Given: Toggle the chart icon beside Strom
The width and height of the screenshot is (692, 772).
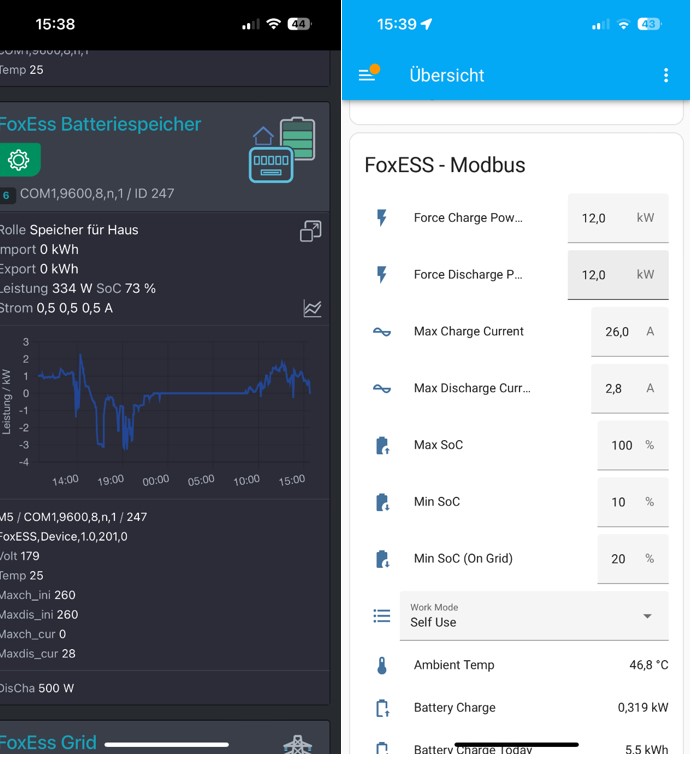Looking at the screenshot, I should tap(312, 309).
